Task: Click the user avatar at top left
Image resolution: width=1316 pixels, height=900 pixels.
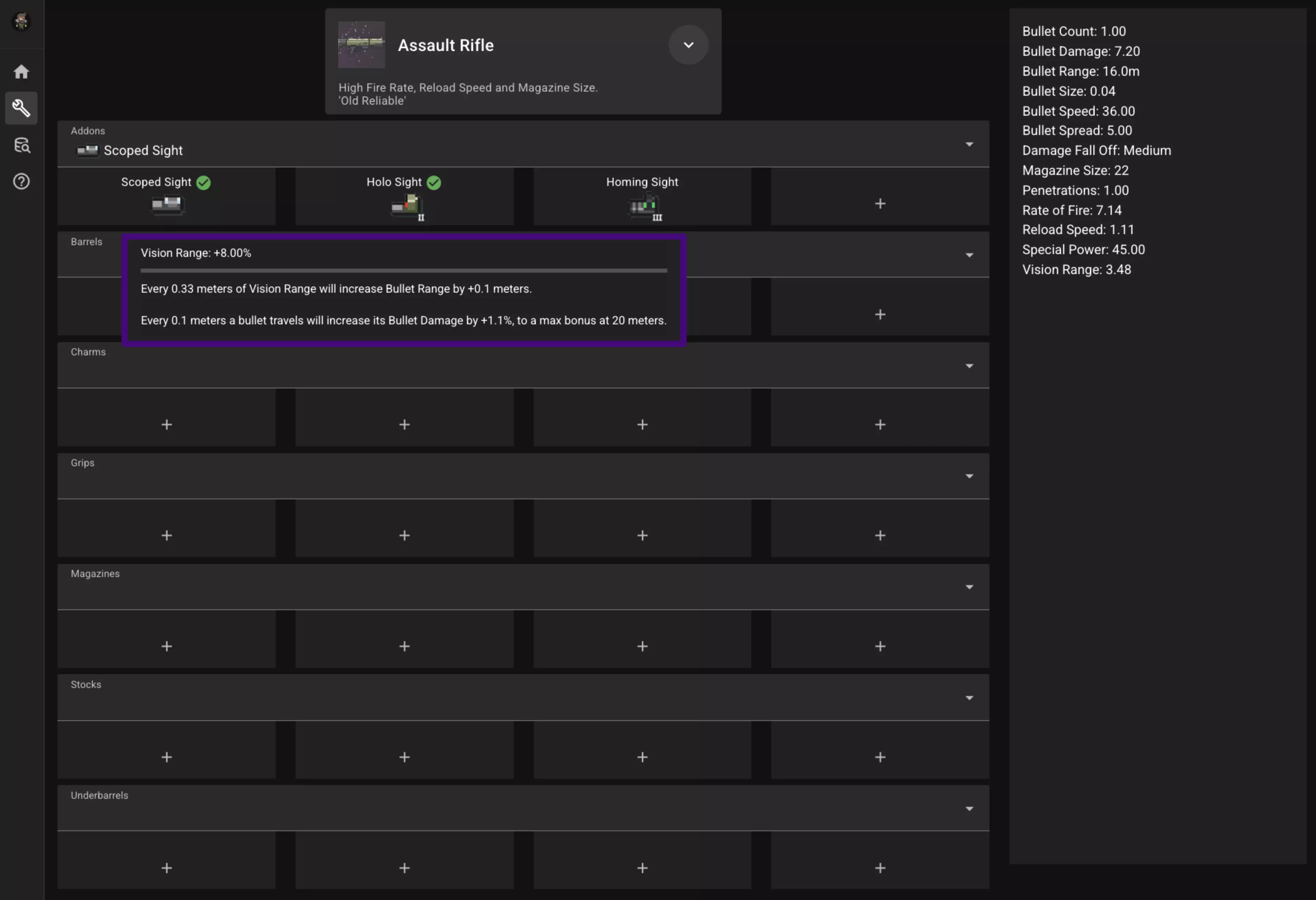Action: click(22, 22)
